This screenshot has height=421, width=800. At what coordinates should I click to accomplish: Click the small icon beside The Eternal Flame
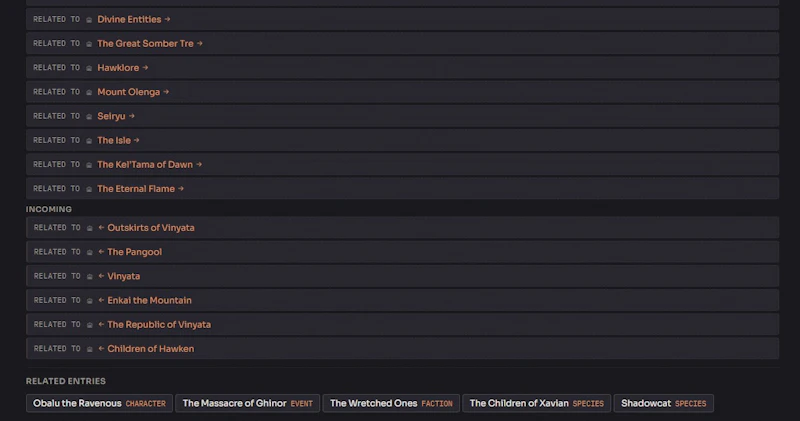click(x=89, y=189)
